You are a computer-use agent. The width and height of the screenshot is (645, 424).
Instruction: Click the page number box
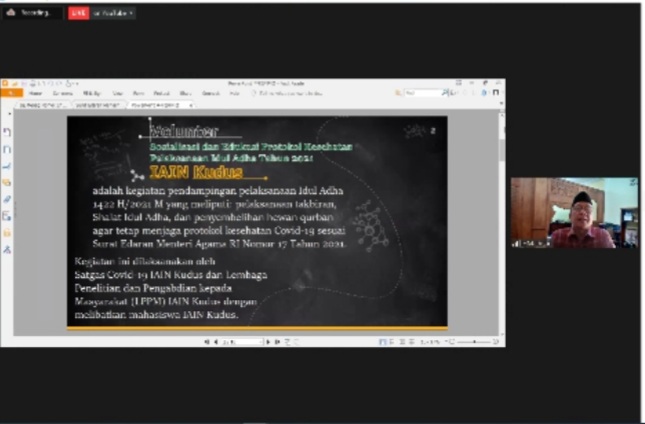(242, 342)
